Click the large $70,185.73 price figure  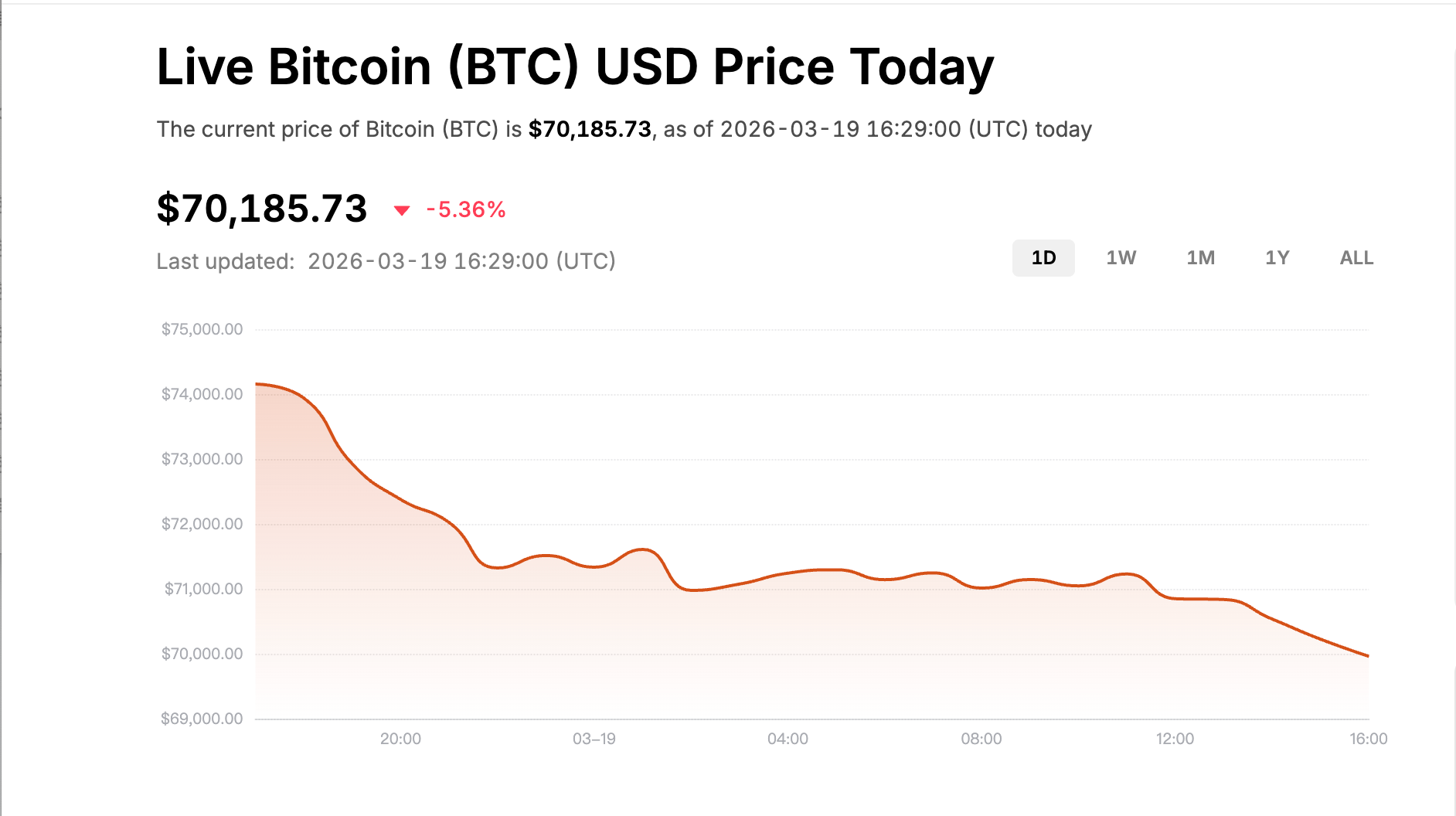click(x=262, y=209)
